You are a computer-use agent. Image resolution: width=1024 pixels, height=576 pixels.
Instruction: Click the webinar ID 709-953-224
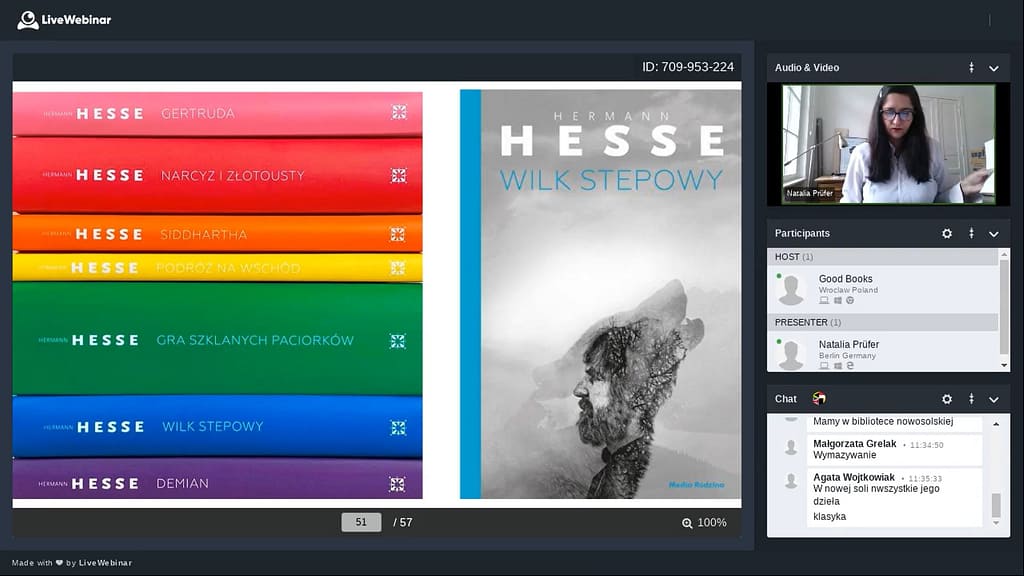coord(688,67)
